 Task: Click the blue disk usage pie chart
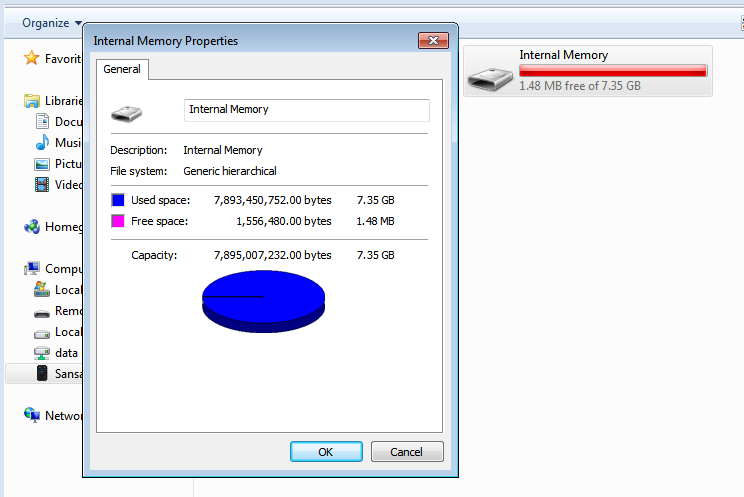263,301
